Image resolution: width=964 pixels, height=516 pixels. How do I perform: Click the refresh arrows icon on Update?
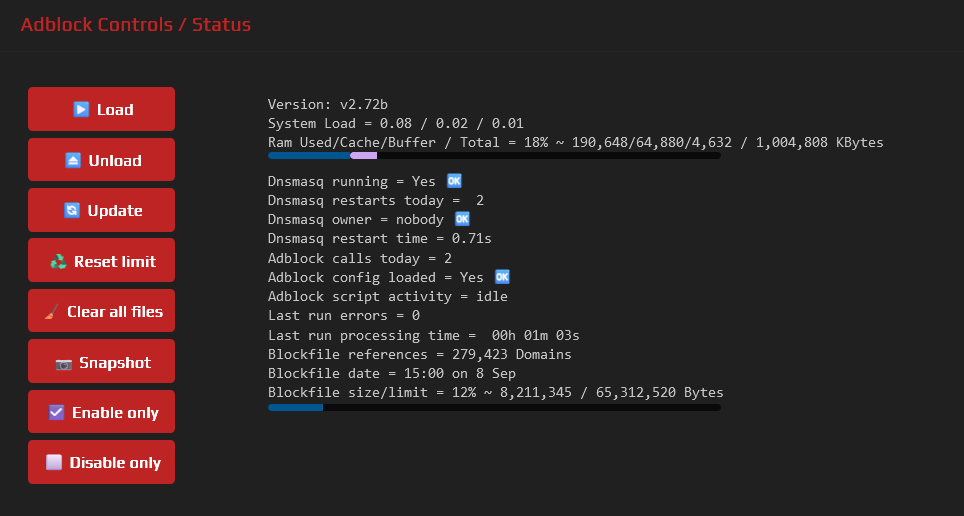click(72, 210)
